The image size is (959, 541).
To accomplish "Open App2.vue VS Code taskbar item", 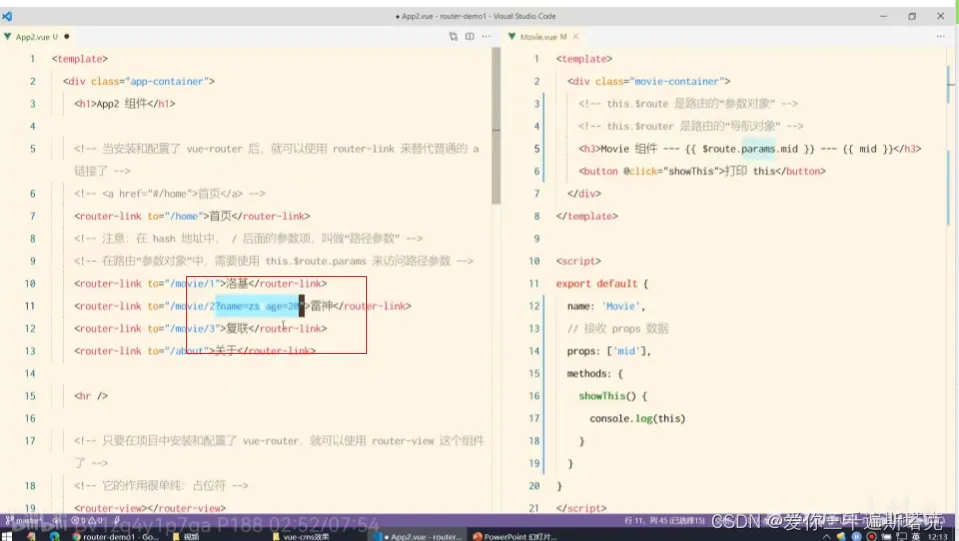I will pyautogui.click(x=418, y=536).
